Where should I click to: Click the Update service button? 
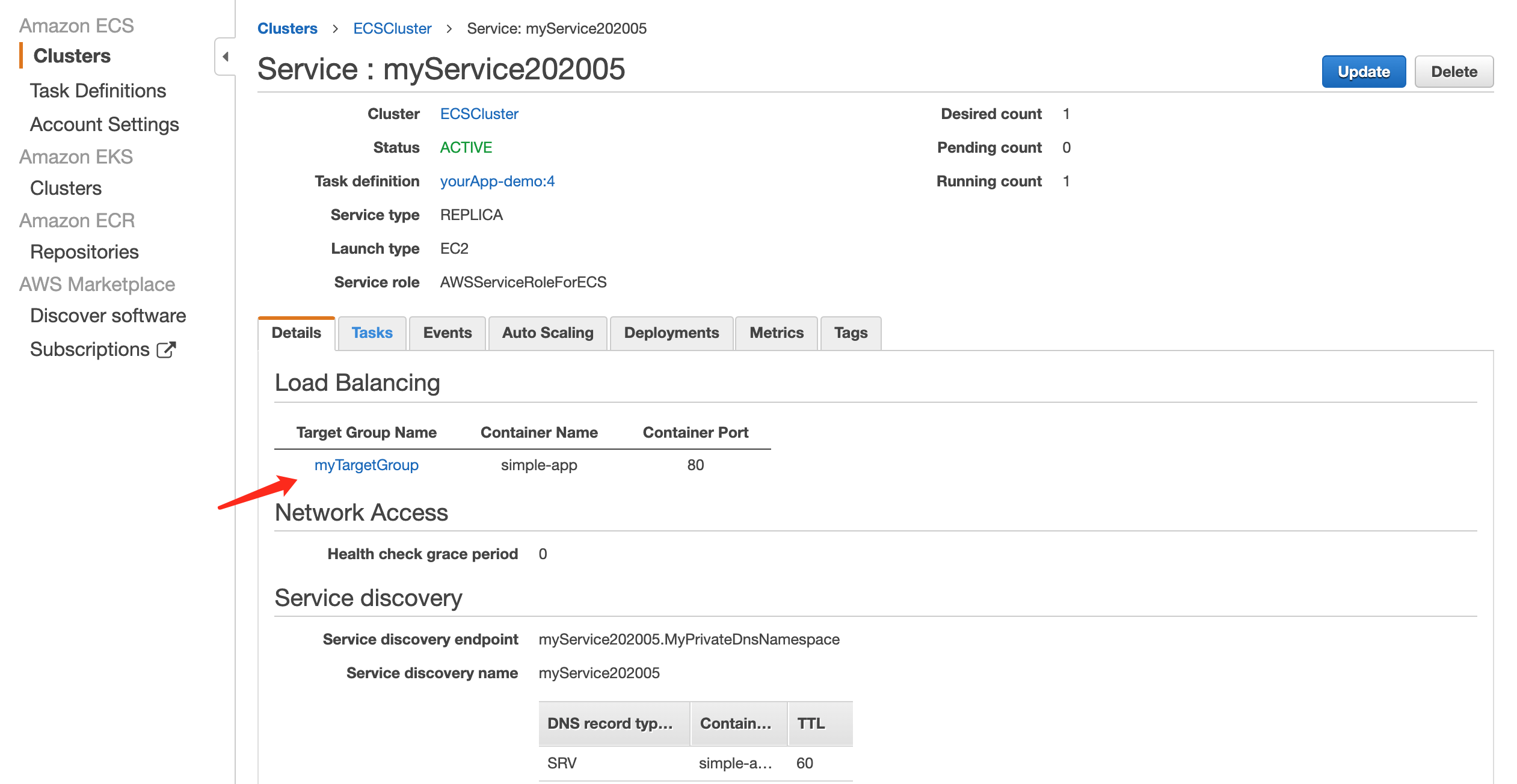1363,72
